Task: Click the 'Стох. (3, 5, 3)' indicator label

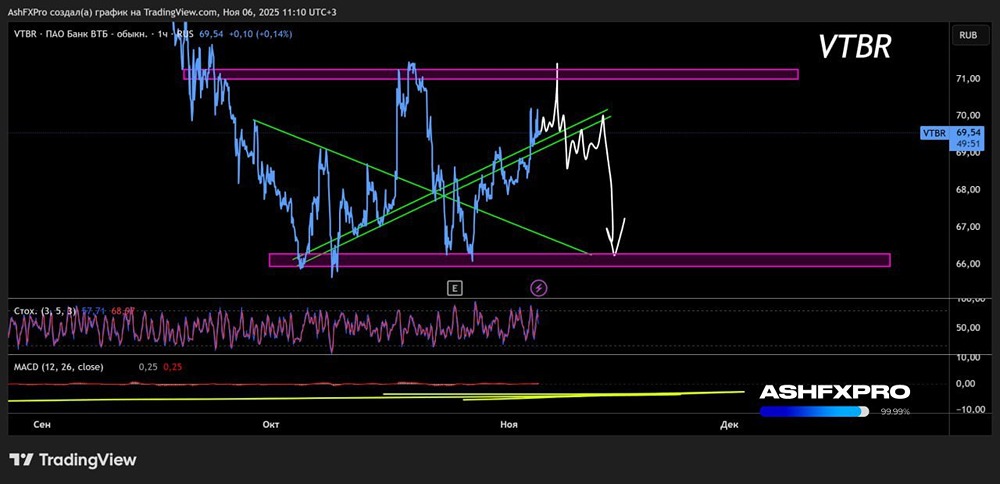Action: pyautogui.click(x=45, y=311)
